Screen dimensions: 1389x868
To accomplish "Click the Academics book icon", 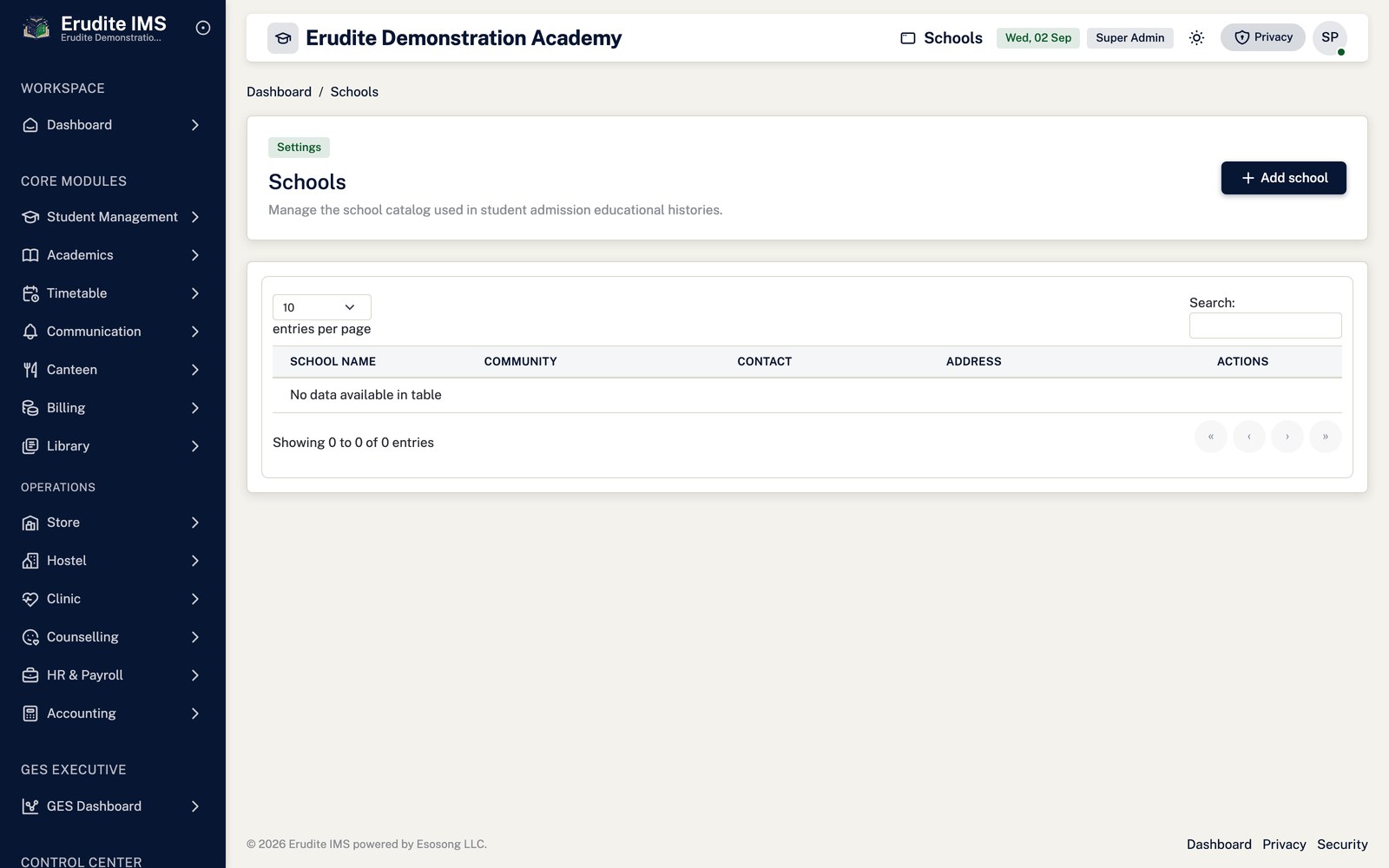I will 30,255.
